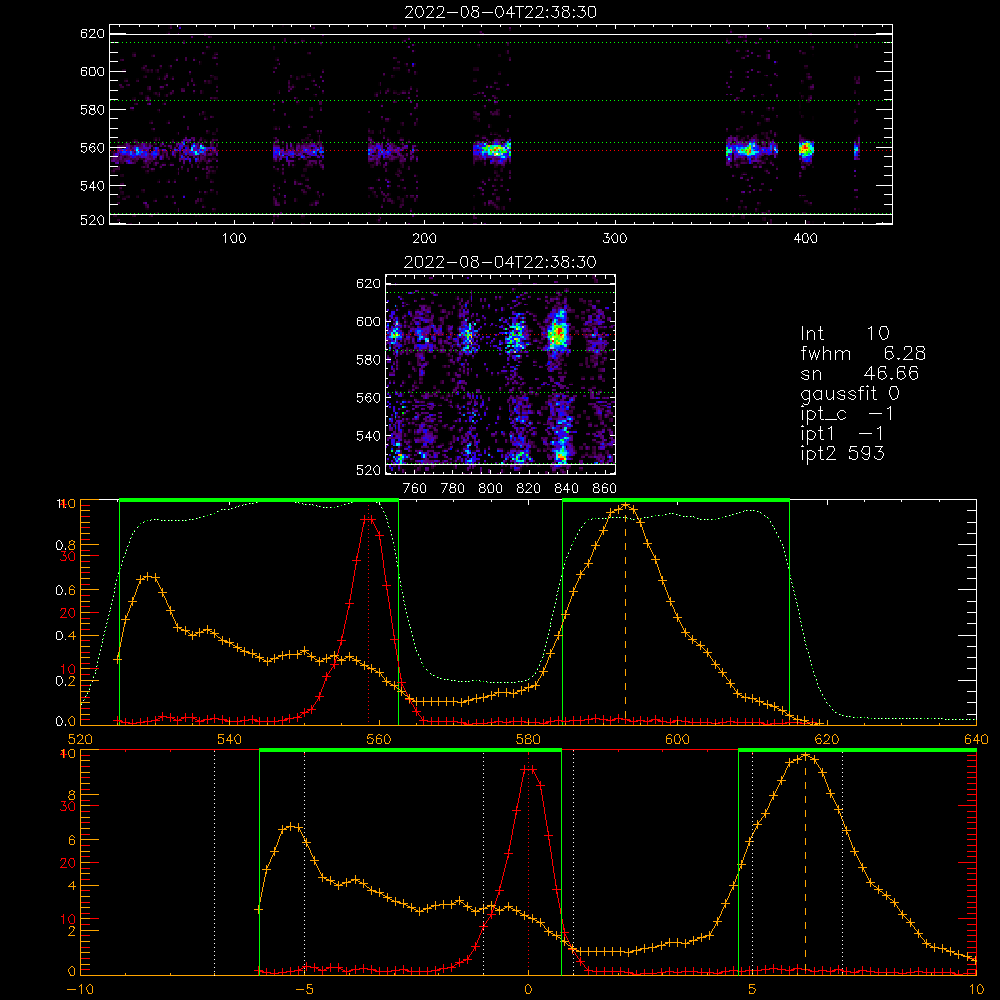Viewport: 1000px width, 1000px height.
Task: Click the thick green bar over 585-615 in the upper plot
Action: click(676, 500)
